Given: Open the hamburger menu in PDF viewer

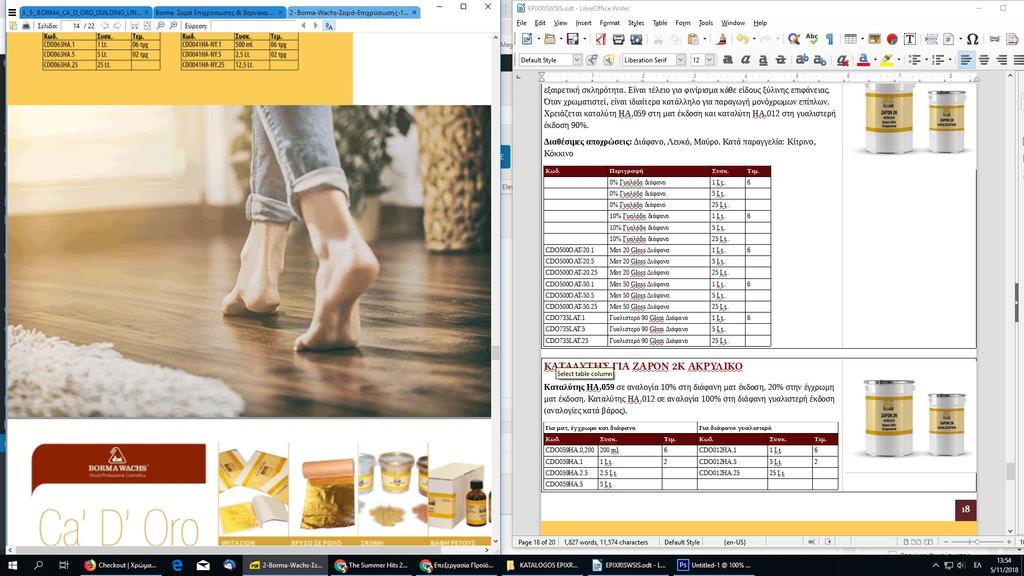Looking at the screenshot, I should (12, 12).
